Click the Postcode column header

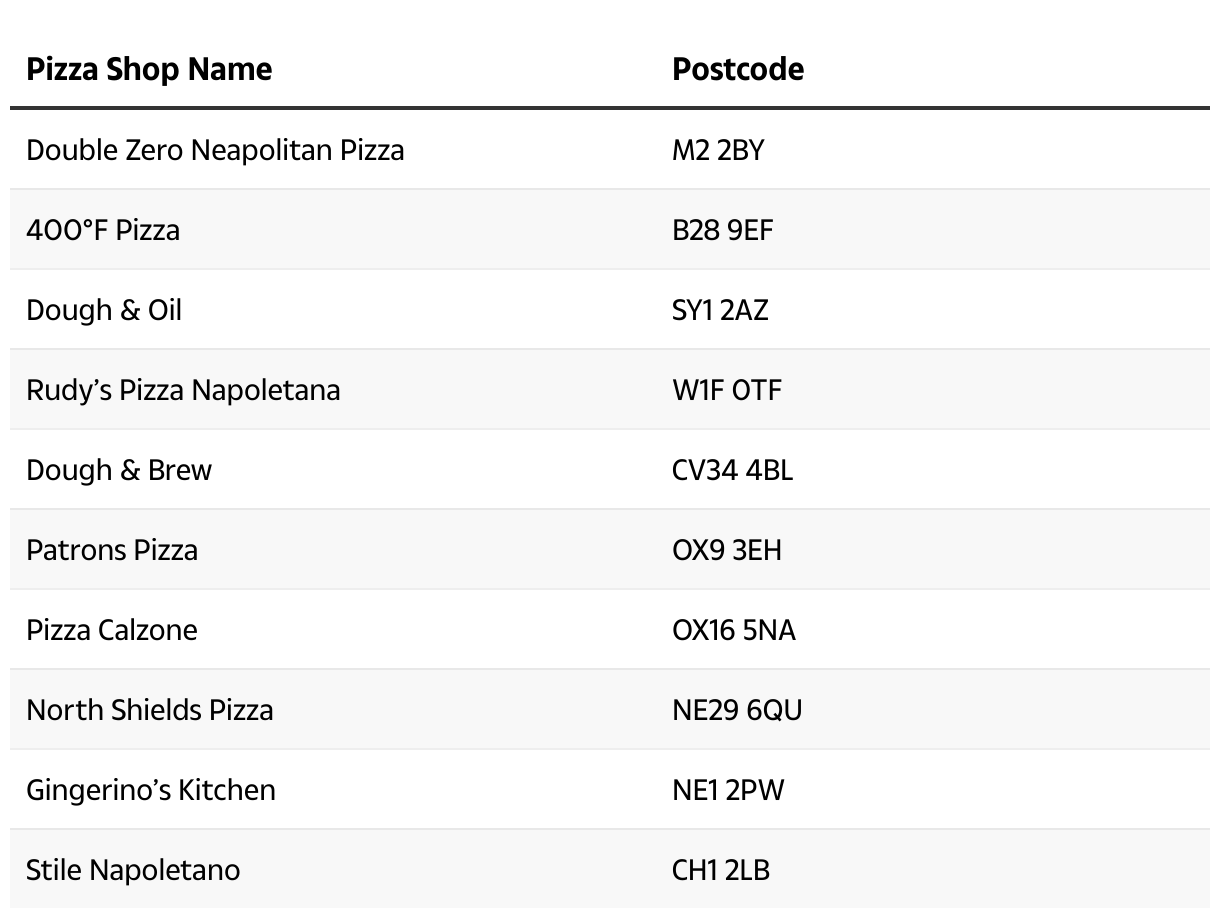[x=737, y=69]
